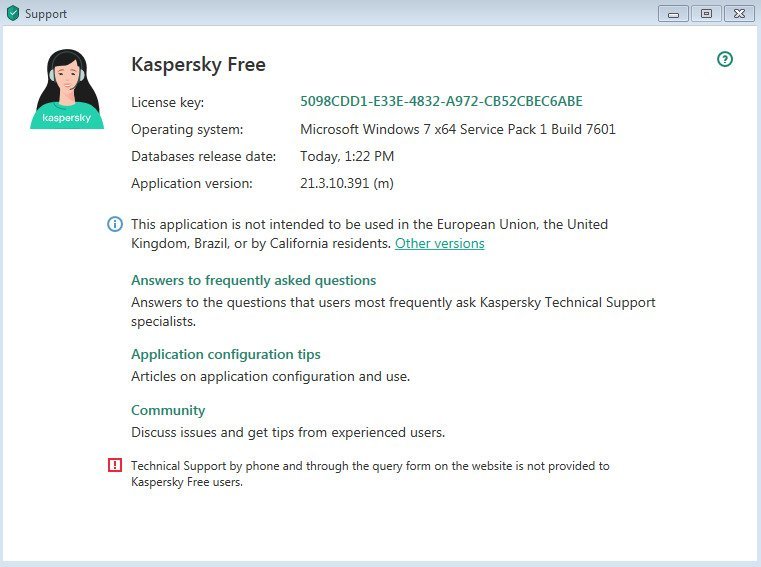Image resolution: width=761 pixels, height=567 pixels.
Task: Minimize the Support window
Action: tap(673, 13)
